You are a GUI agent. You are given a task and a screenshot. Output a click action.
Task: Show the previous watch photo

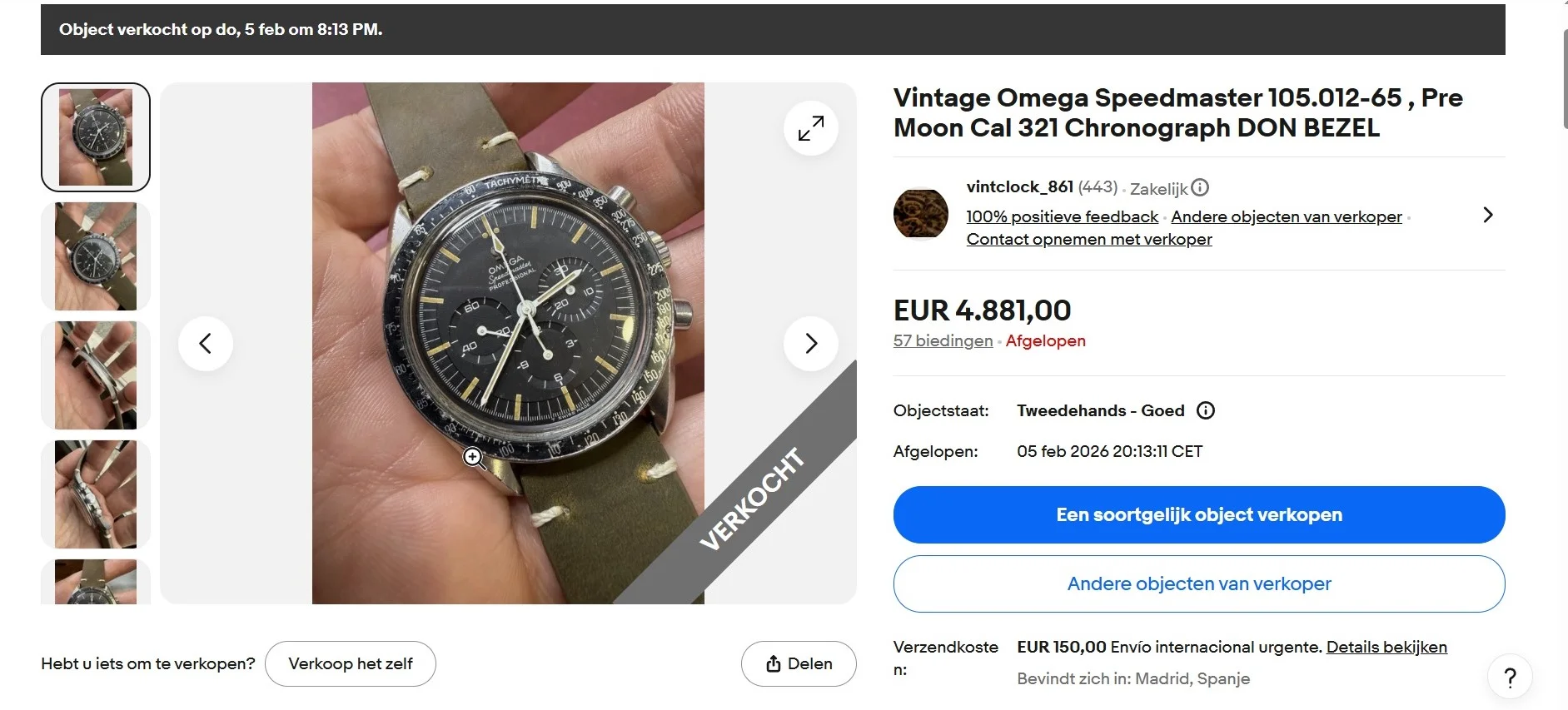pos(206,343)
